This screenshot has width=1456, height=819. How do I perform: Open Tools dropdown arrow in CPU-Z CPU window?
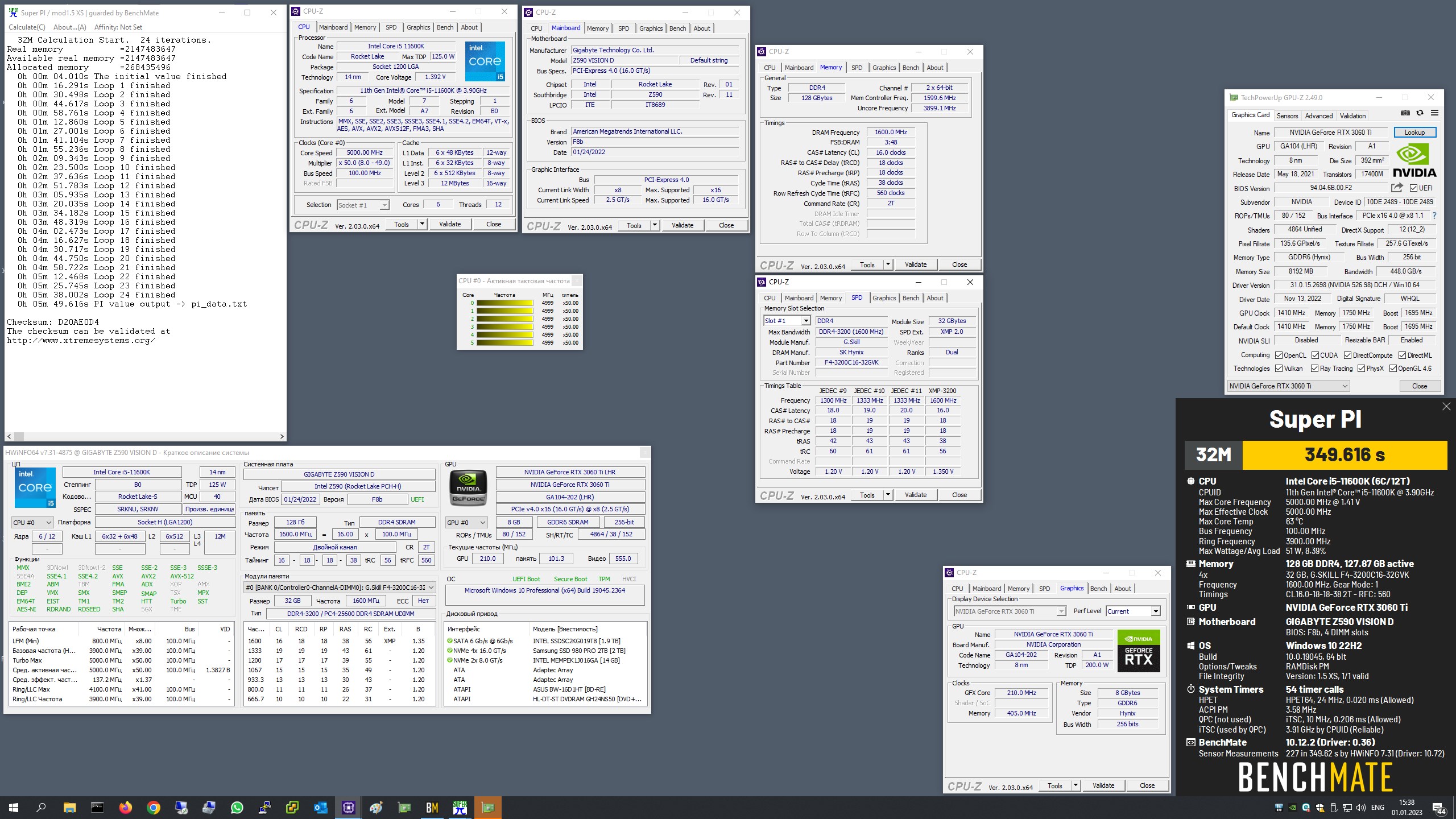(x=422, y=224)
